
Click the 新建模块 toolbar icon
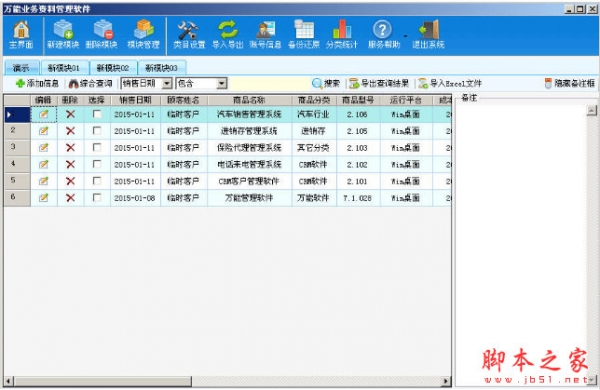(63, 34)
